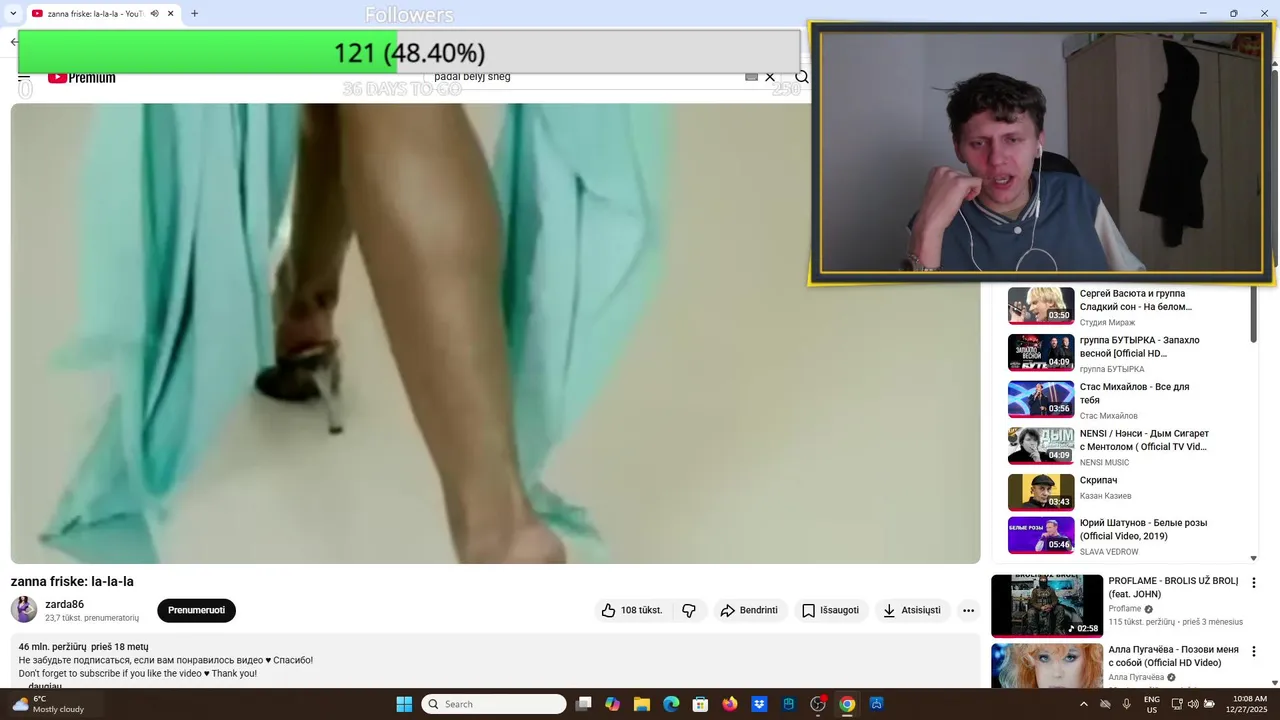Viewport: 1280px width, 720px height.
Task: Open File Explorer from taskbar
Action: coord(642,704)
